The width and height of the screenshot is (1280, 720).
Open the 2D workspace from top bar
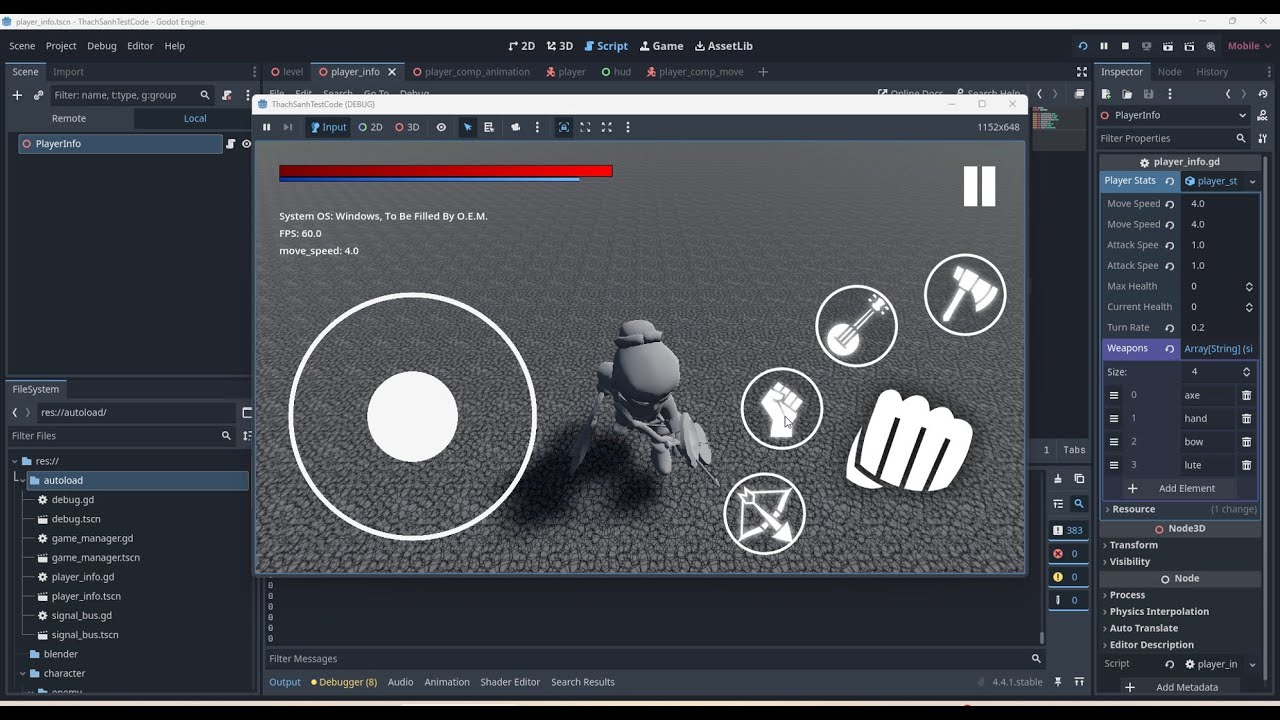522,46
